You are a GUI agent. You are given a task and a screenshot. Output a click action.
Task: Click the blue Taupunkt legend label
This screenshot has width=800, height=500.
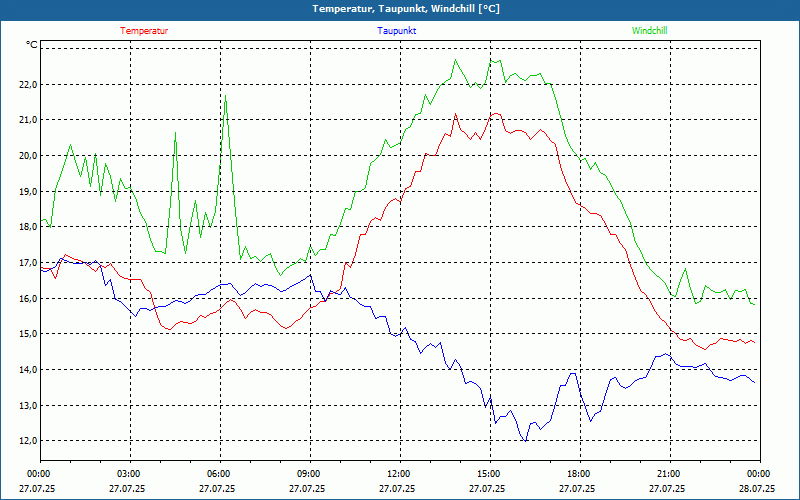397,30
